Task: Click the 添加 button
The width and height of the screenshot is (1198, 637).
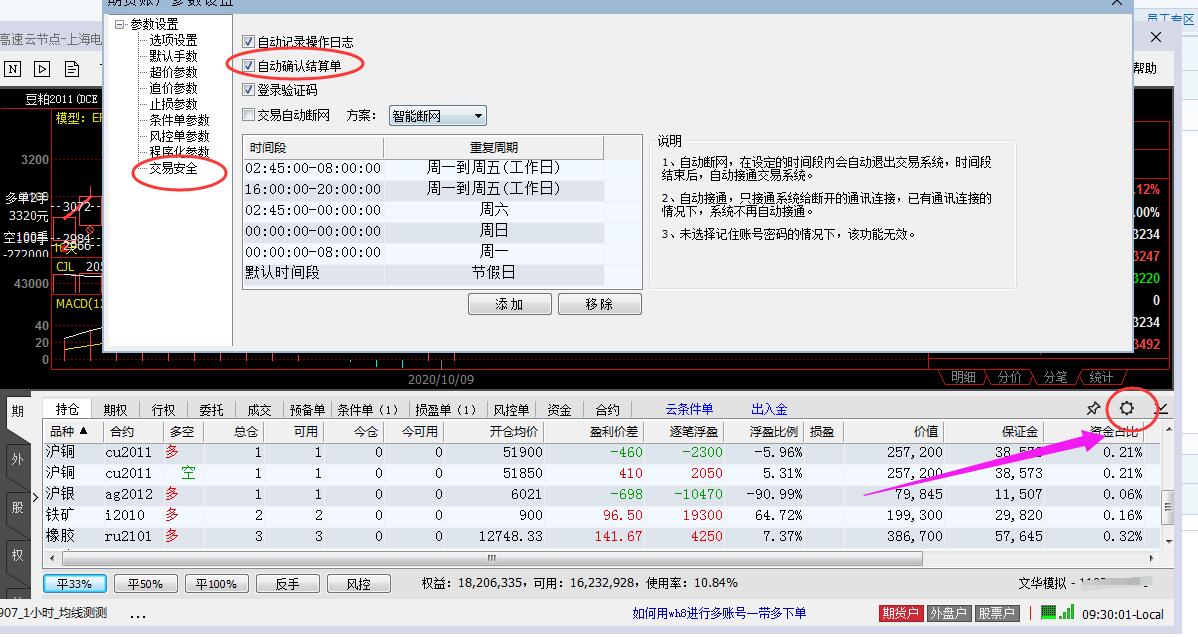Action: click(x=509, y=304)
